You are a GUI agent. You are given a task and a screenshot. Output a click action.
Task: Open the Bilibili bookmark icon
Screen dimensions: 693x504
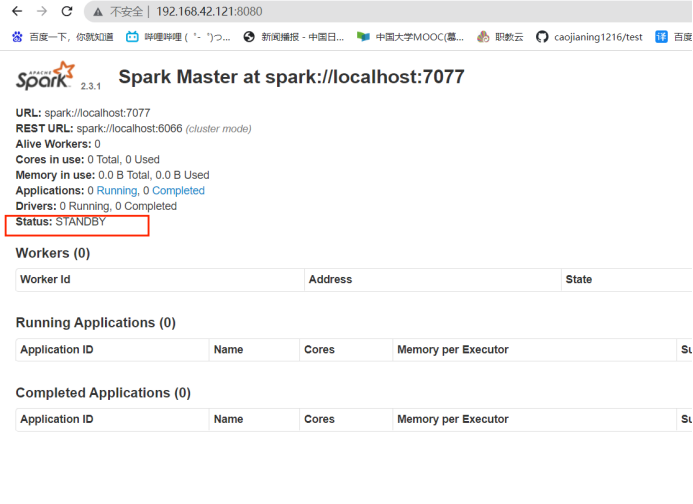(132, 37)
